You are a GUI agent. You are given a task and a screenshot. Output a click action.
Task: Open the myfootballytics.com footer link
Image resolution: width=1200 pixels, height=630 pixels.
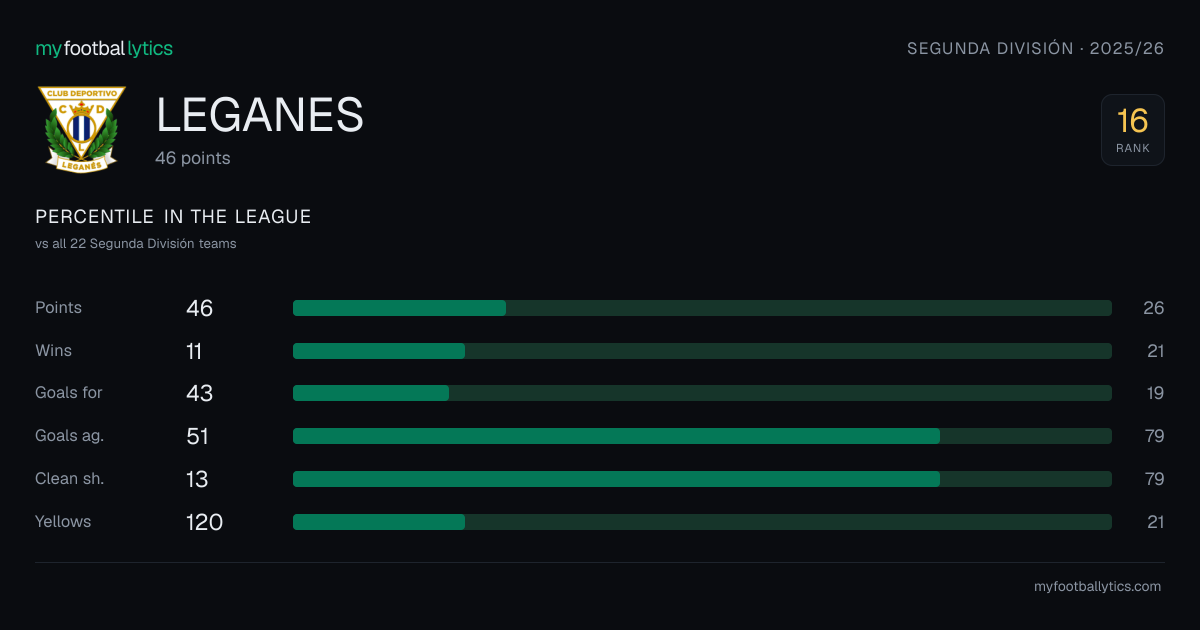coord(1097,587)
